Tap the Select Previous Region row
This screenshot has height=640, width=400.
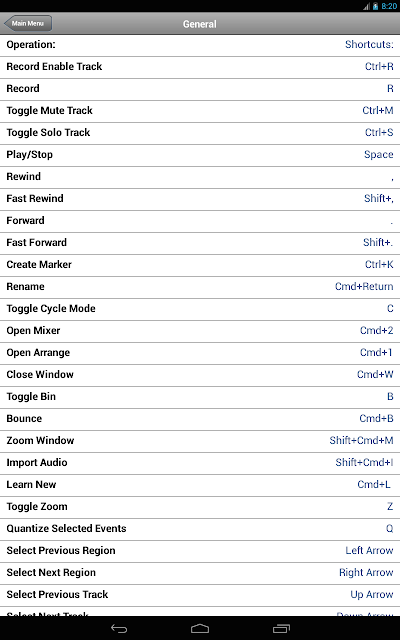point(200,552)
